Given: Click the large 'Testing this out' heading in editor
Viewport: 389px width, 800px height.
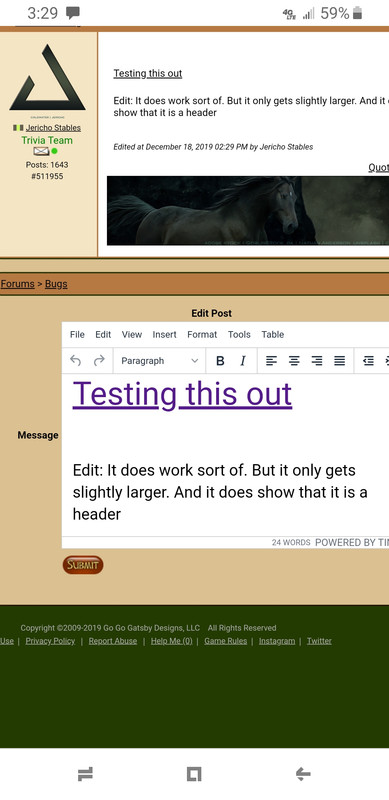Looking at the screenshot, I should click(182, 394).
